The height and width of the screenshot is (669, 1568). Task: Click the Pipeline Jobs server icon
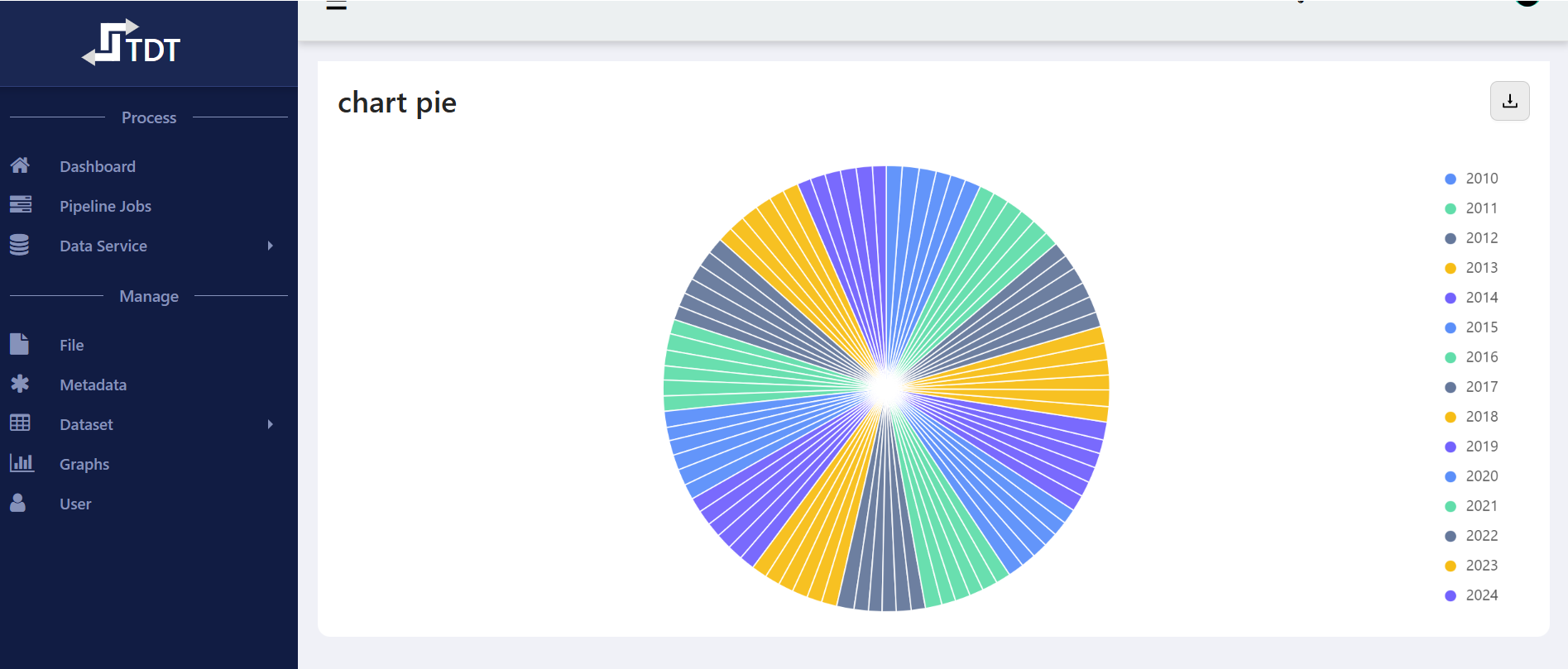[20, 204]
